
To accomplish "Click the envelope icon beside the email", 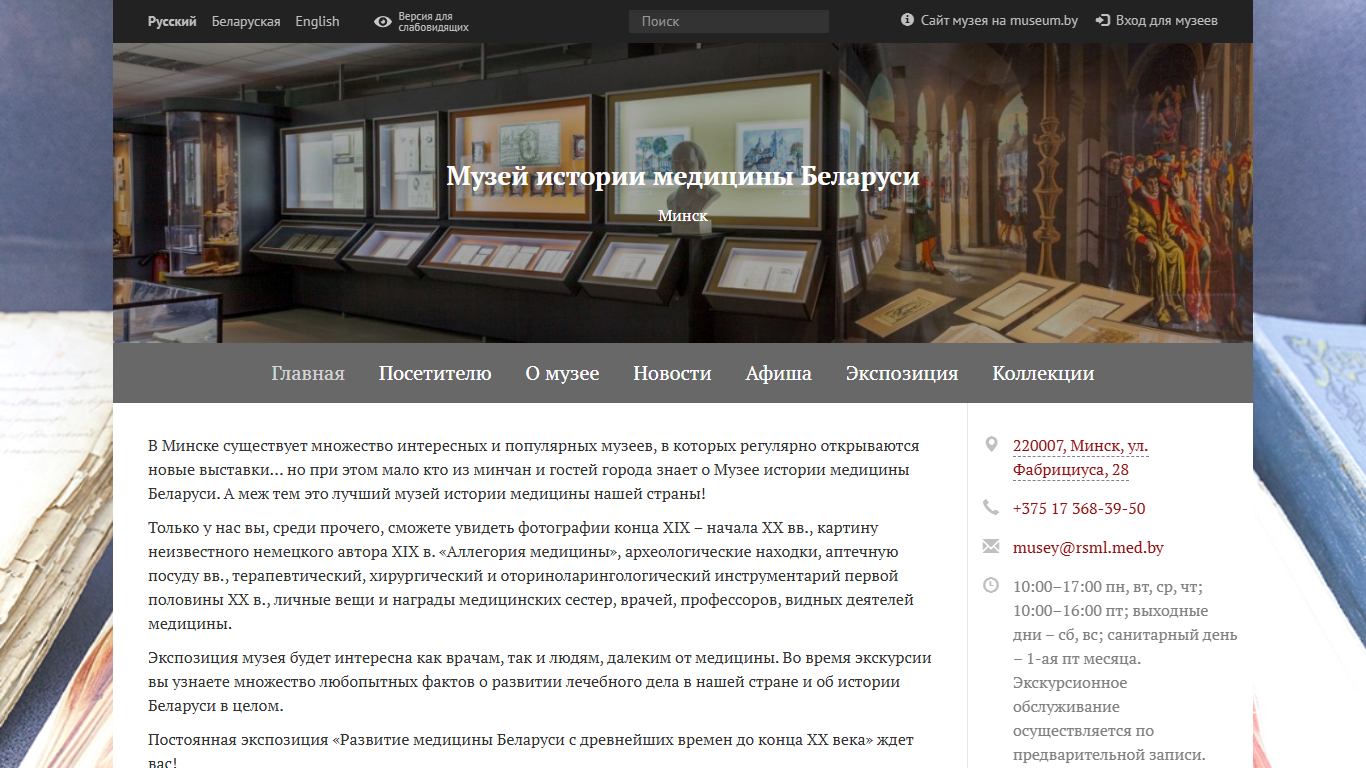I will 991,546.
